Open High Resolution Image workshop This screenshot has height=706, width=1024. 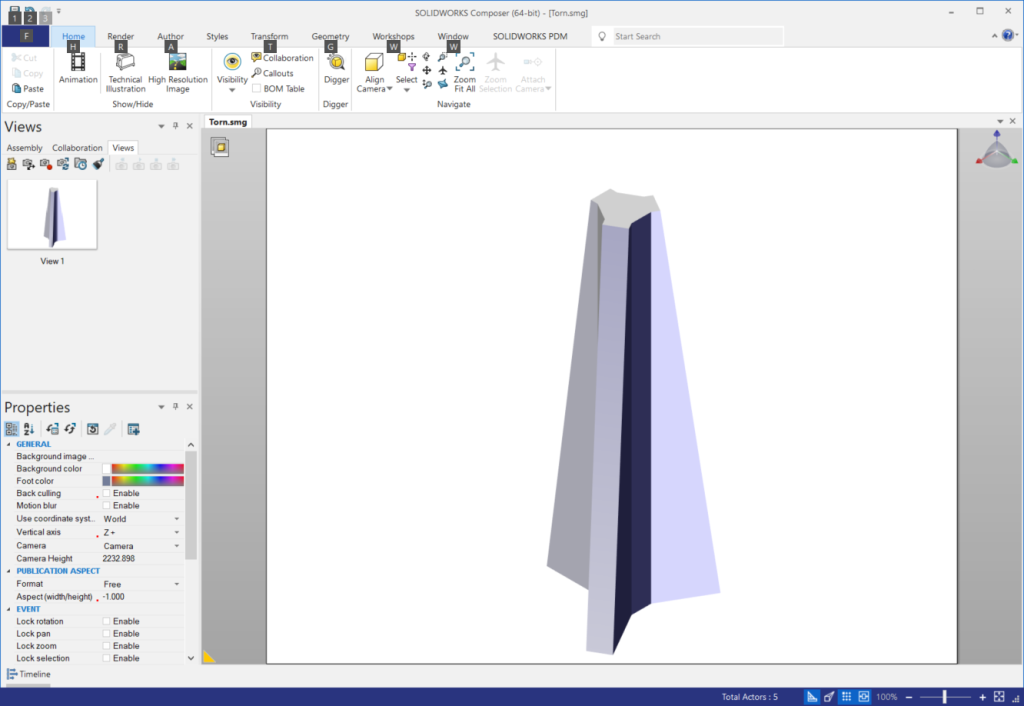[178, 70]
